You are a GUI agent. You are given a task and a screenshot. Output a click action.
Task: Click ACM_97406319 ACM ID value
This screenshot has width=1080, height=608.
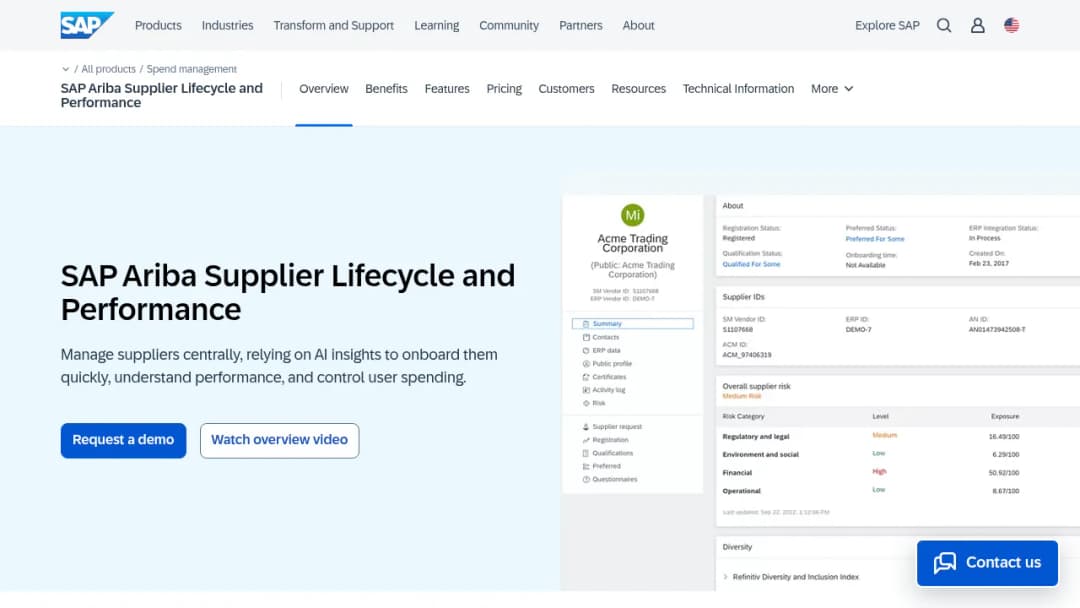747,355
